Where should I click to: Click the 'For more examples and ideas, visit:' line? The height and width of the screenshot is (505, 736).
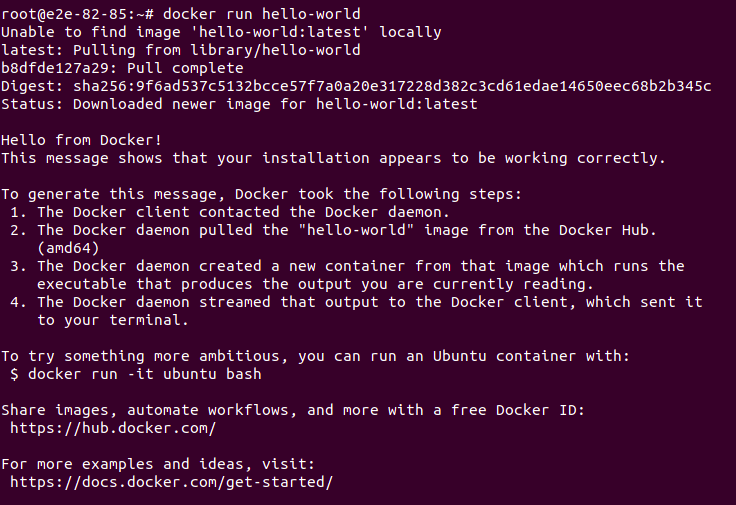click(x=158, y=465)
